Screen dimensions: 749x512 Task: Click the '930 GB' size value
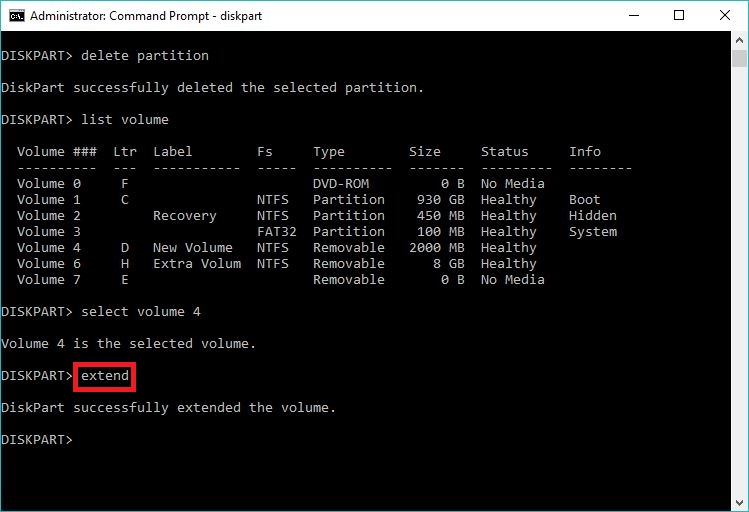tap(440, 200)
